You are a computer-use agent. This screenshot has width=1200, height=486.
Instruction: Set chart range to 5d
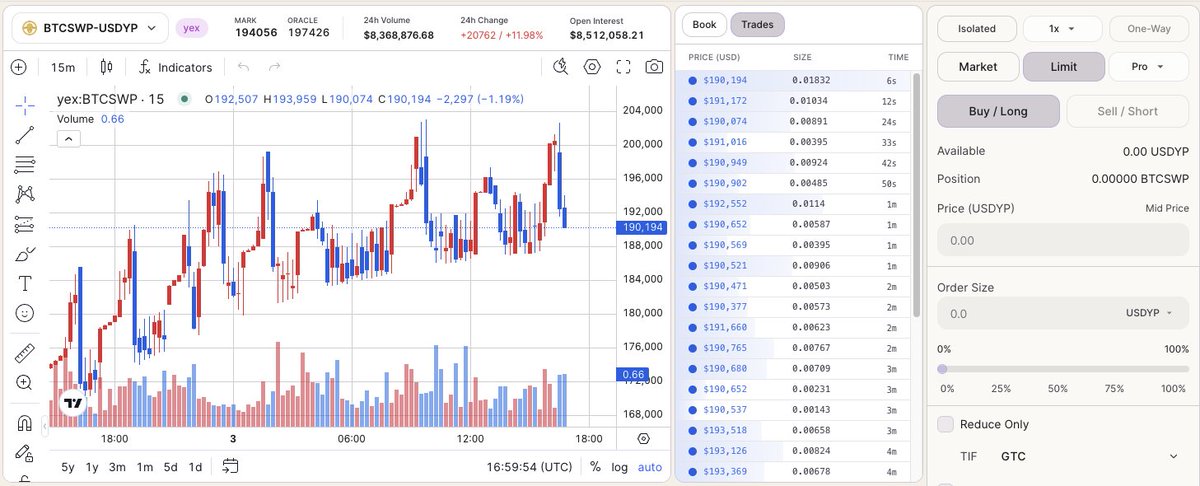tap(171, 467)
